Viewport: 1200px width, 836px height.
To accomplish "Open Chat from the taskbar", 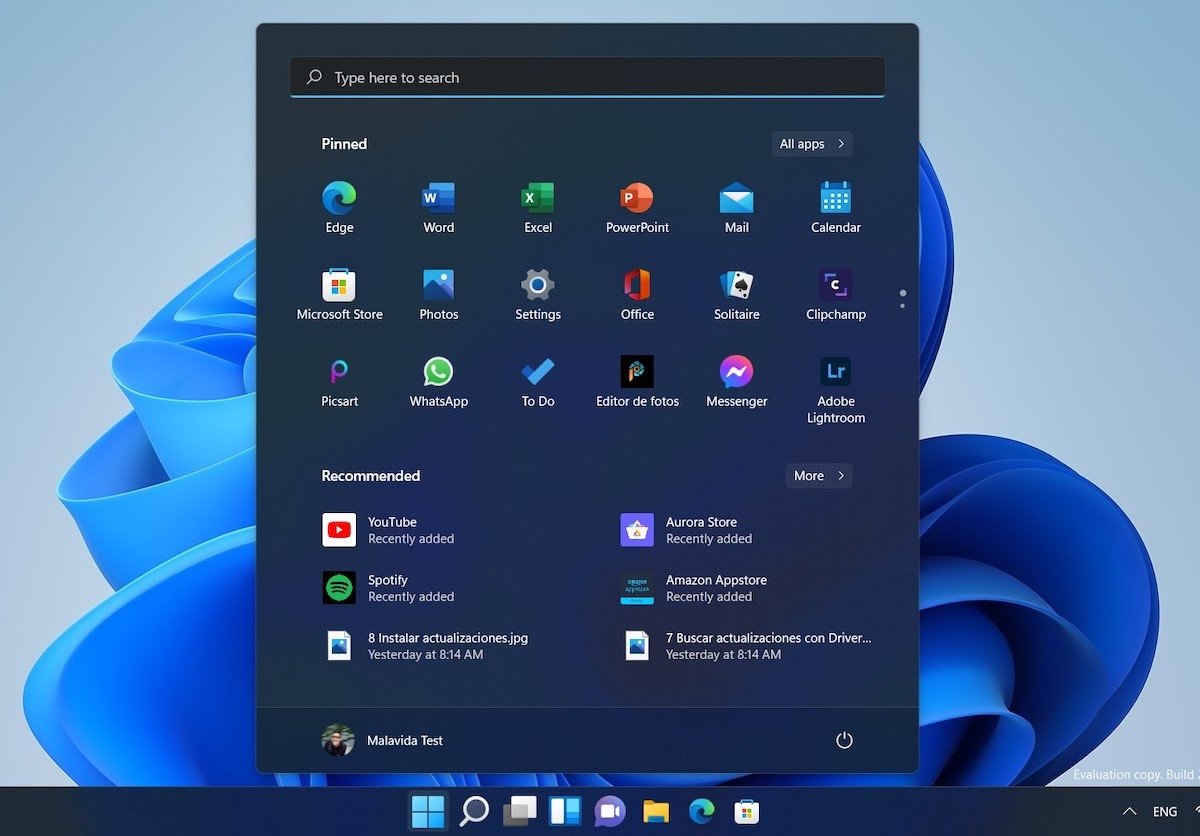I will click(x=610, y=811).
